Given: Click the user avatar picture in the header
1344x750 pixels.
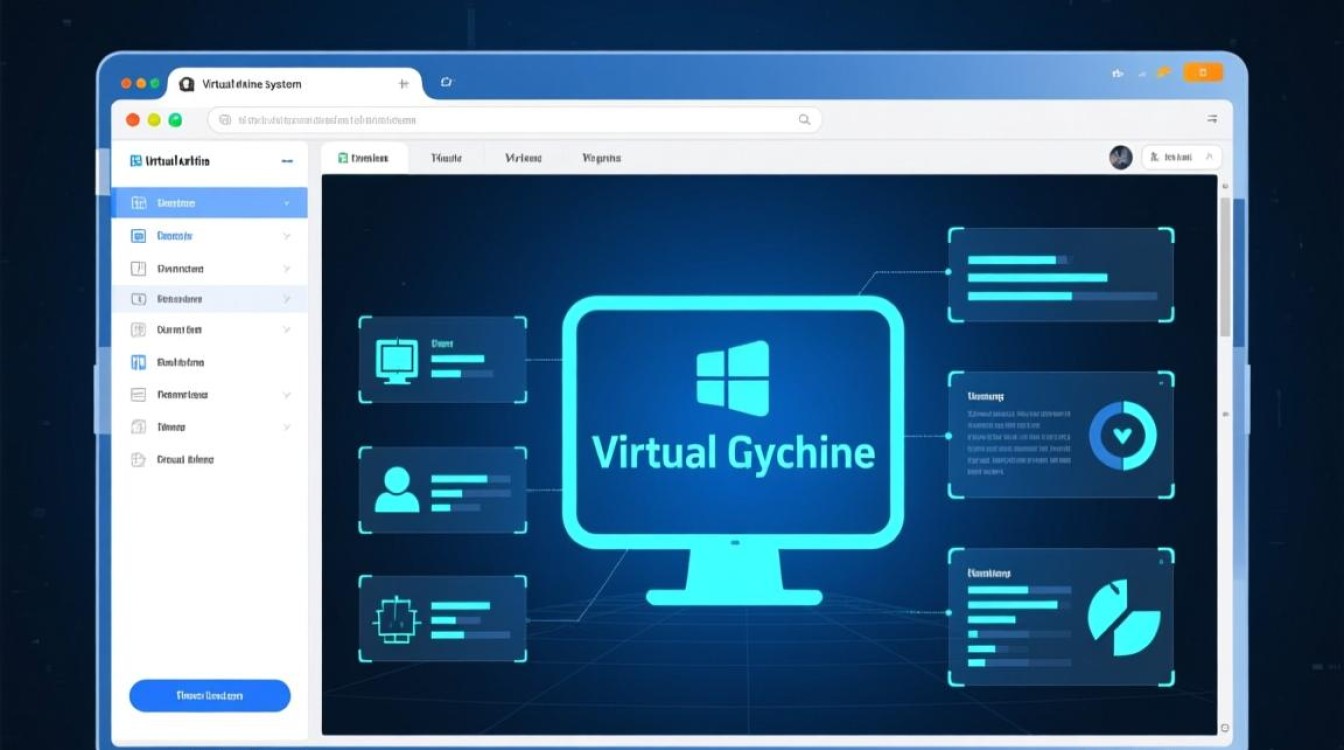Looking at the screenshot, I should [1120, 157].
